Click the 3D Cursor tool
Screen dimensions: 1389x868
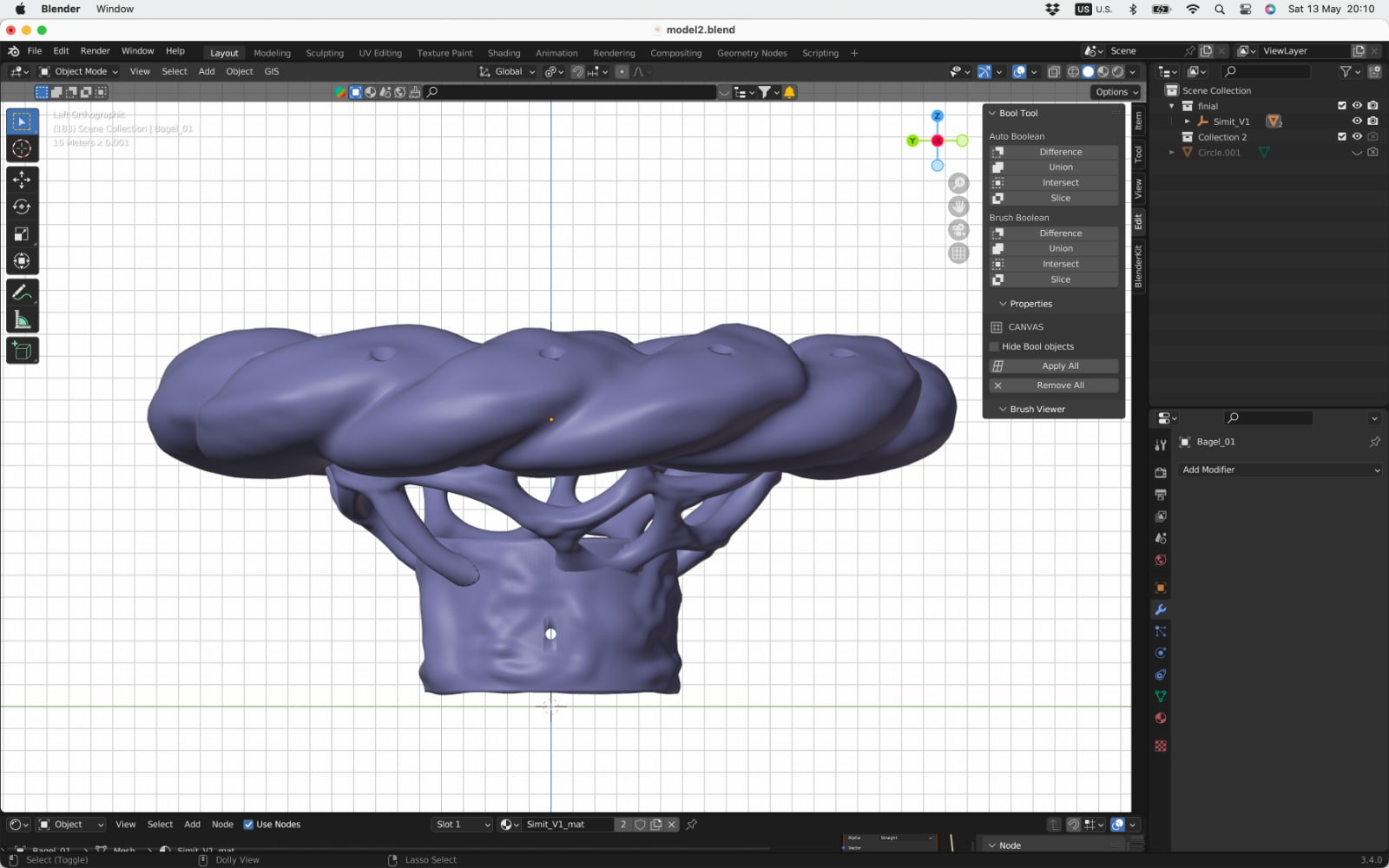[x=22, y=148]
